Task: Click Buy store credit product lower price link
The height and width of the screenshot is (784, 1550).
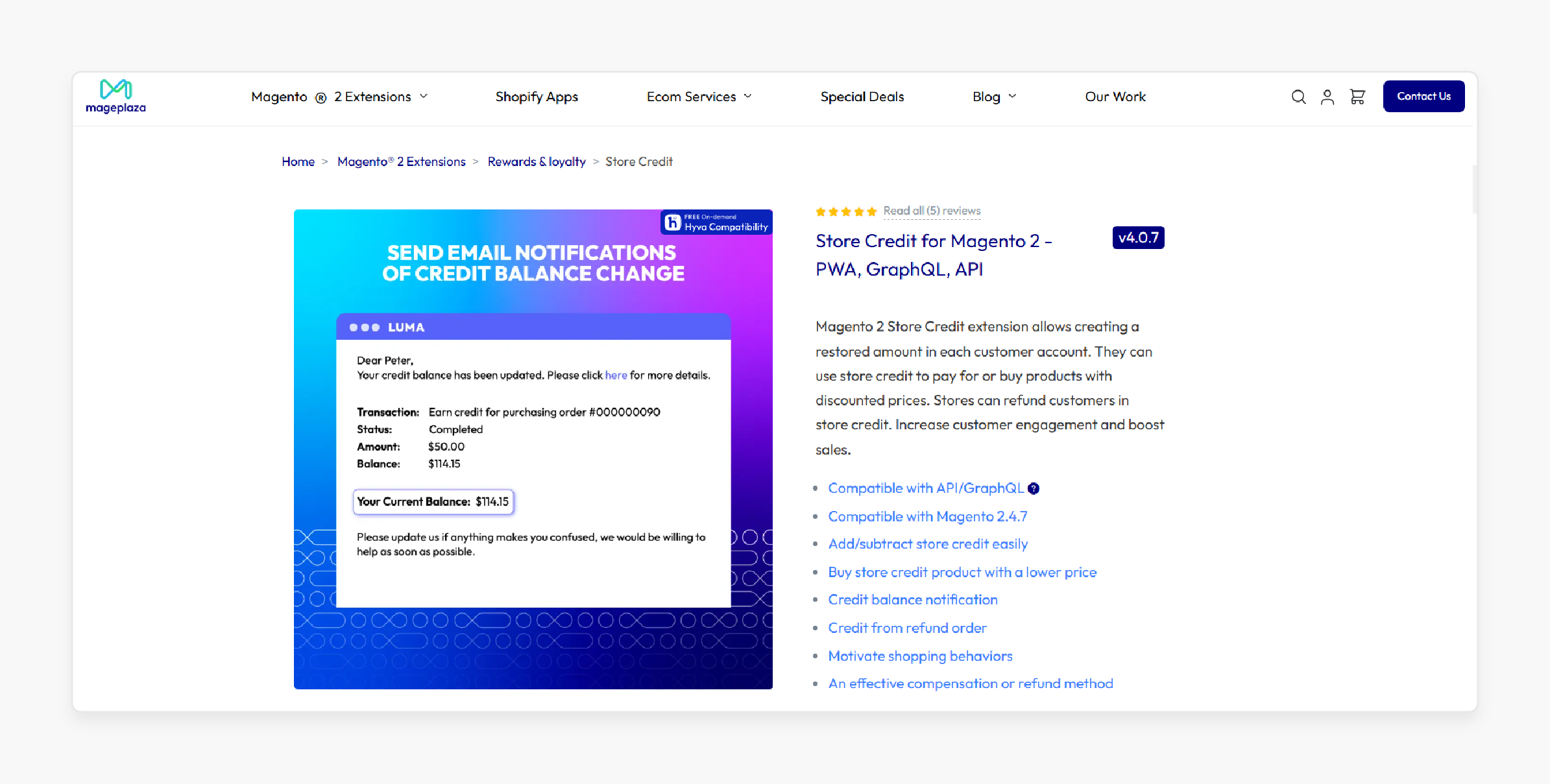Action: 962,572
